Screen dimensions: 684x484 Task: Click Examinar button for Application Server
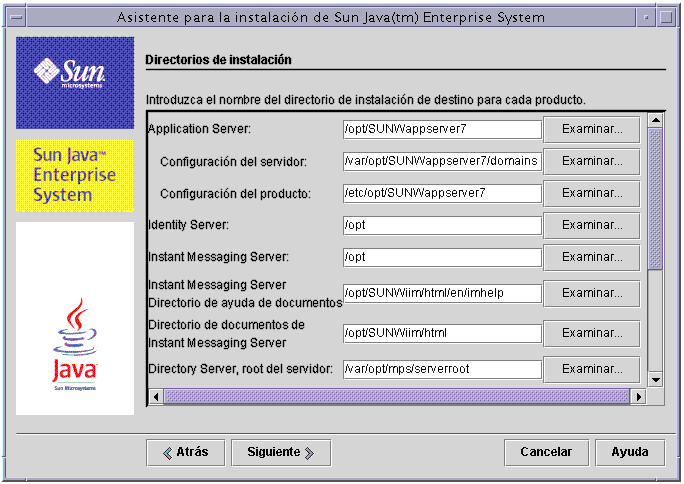pyautogui.click(x=592, y=130)
